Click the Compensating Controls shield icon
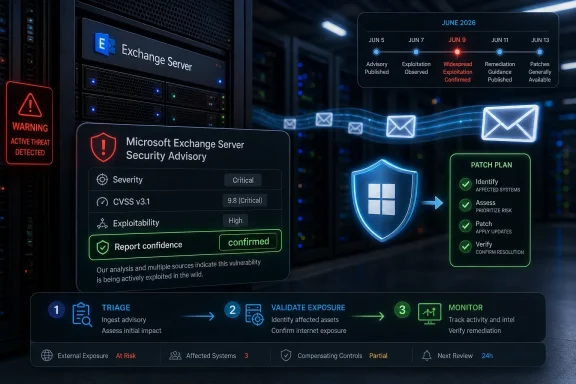The width and height of the screenshot is (576, 384). tap(286, 355)
